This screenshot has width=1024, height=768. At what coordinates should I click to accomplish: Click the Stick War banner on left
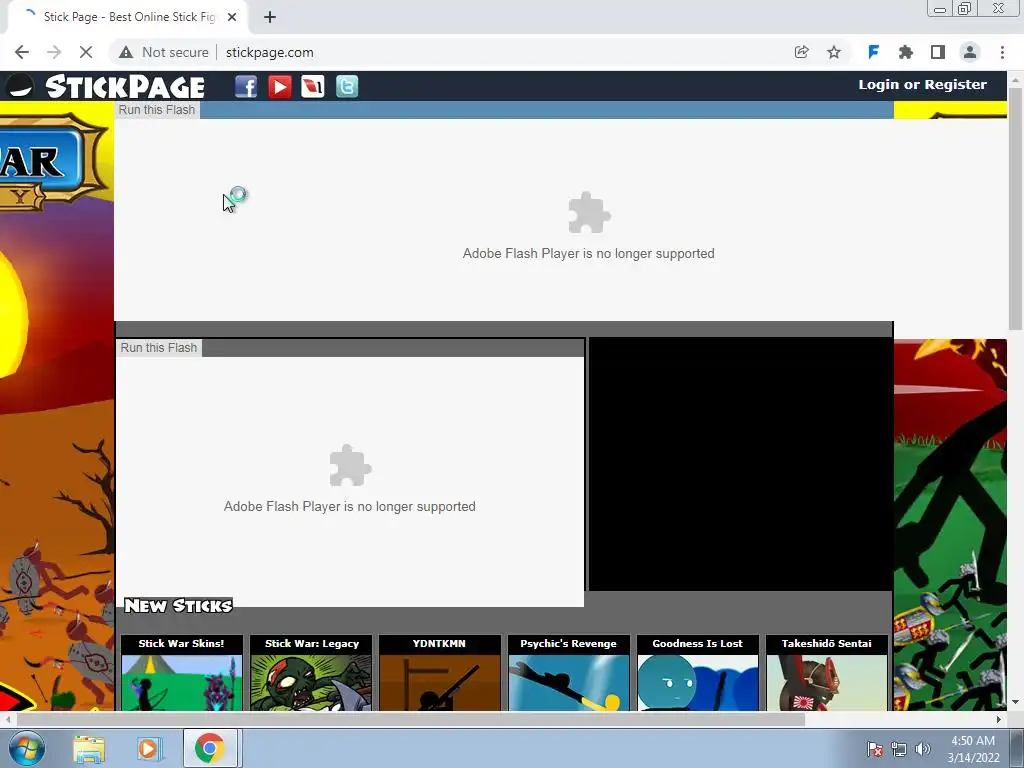pos(52,163)
